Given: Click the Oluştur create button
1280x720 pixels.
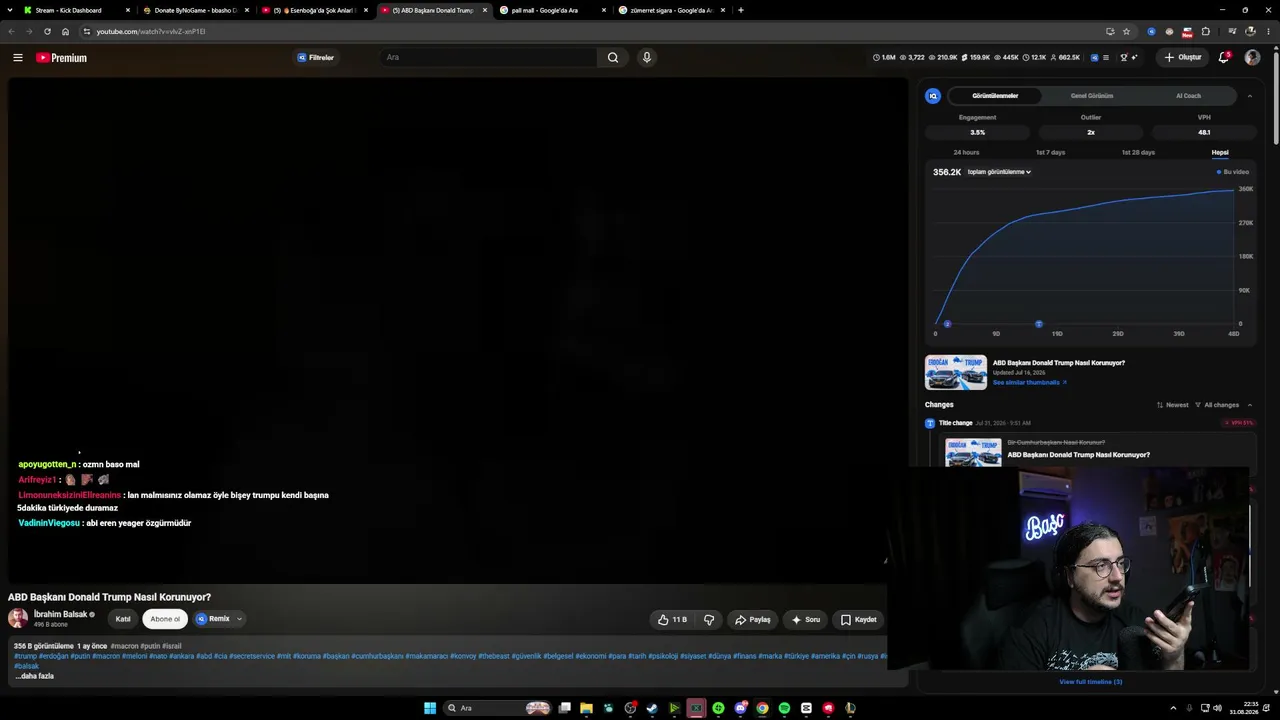Looking at the screenshot, I should (1183, 57).
